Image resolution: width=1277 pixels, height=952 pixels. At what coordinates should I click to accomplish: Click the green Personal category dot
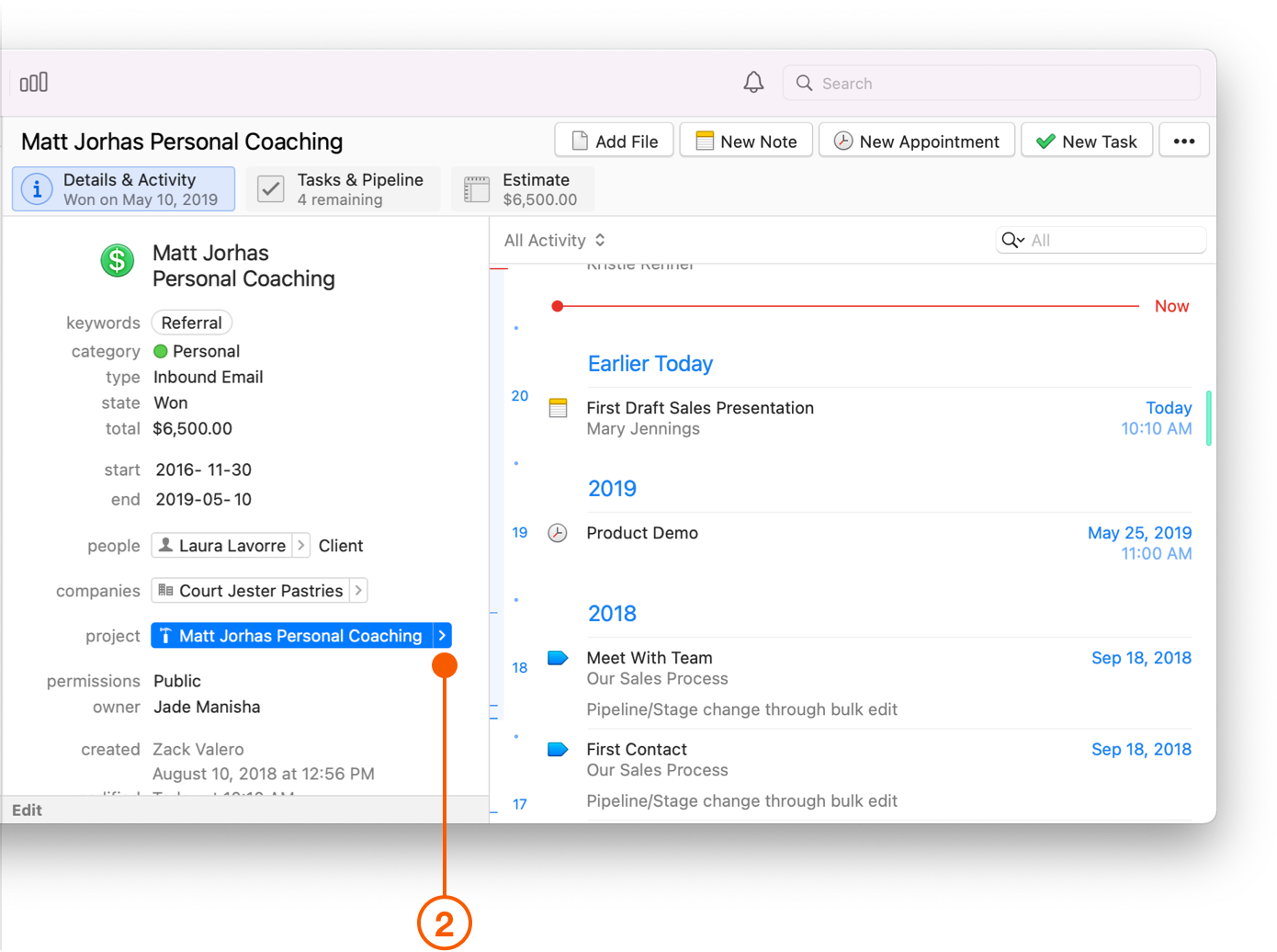point(161,351)
